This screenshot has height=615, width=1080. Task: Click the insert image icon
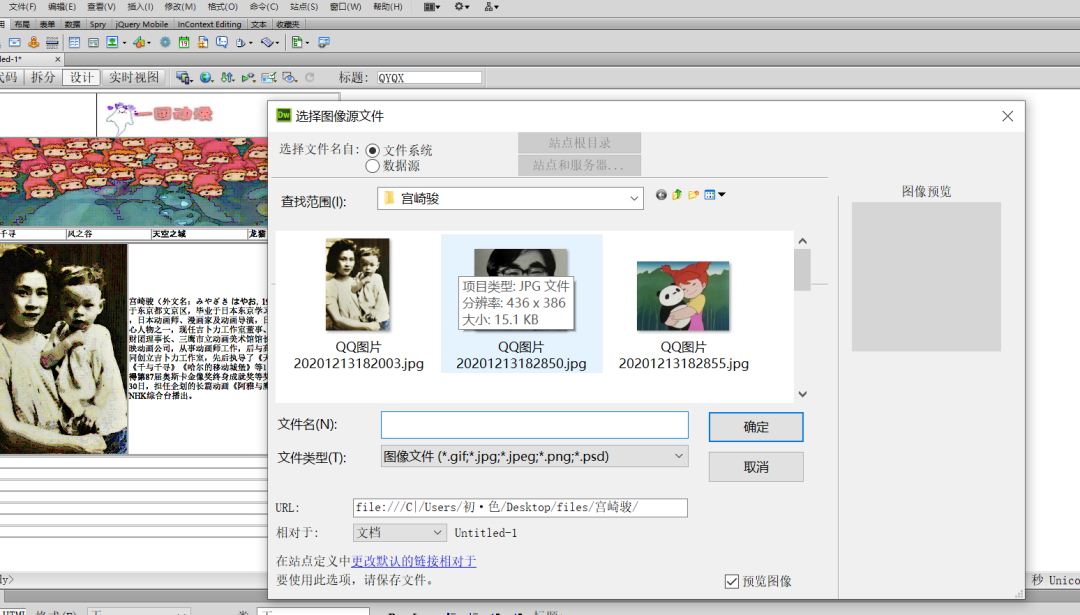[x=112, y=42]
